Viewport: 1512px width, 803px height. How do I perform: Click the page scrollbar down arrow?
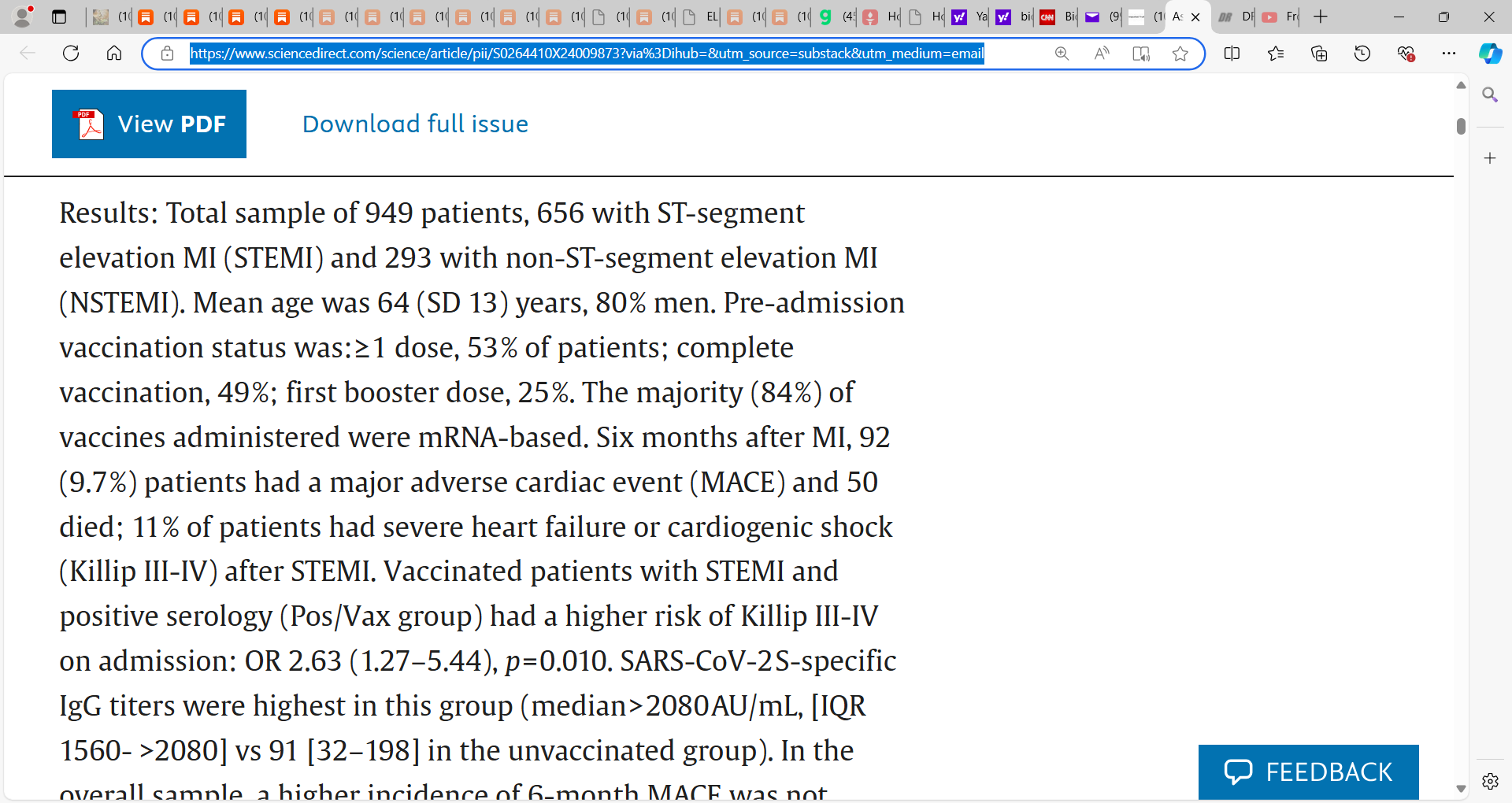tap(1461, 788)
